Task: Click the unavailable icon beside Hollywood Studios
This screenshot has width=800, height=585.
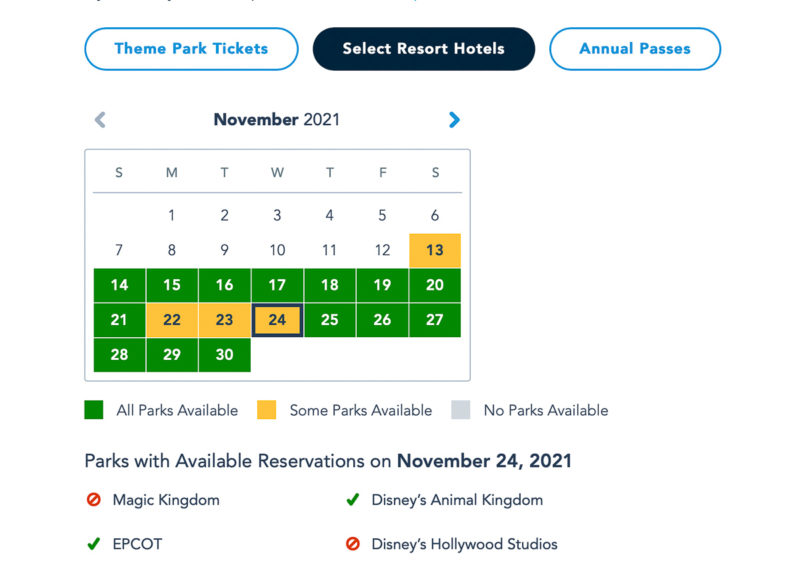Action: [353, 544]
